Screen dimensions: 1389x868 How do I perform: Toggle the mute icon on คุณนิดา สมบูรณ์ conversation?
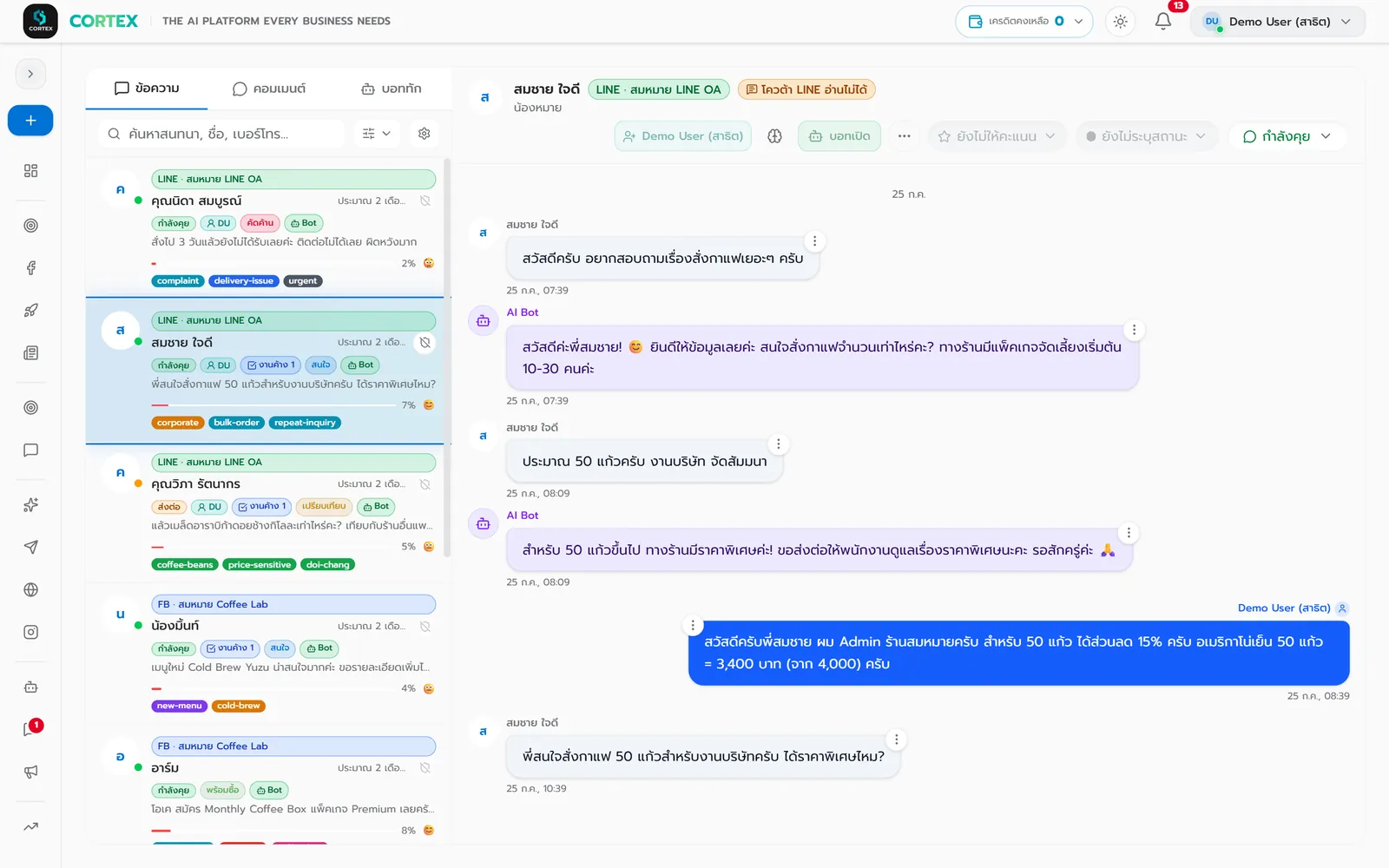coord(425,201)
